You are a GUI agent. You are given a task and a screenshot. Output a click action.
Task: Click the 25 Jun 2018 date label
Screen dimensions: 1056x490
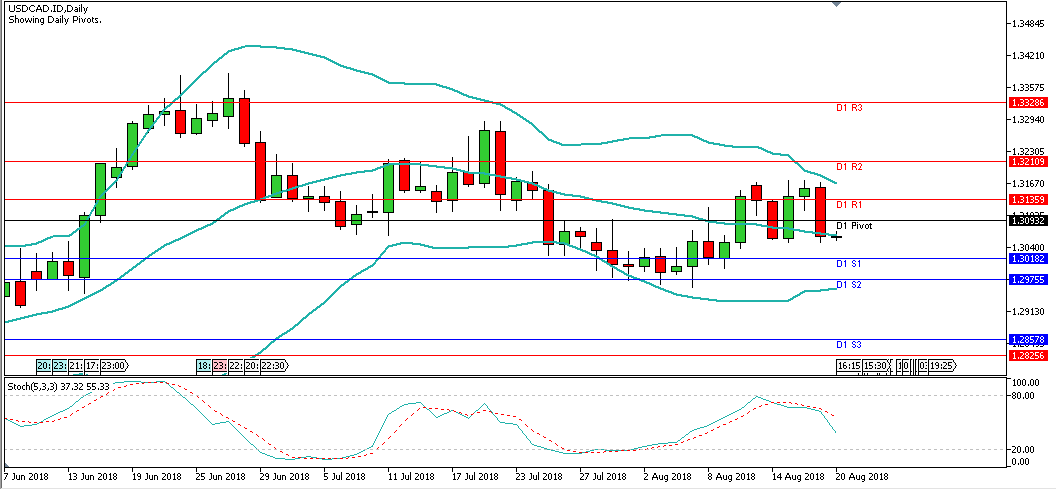point(218,477)
